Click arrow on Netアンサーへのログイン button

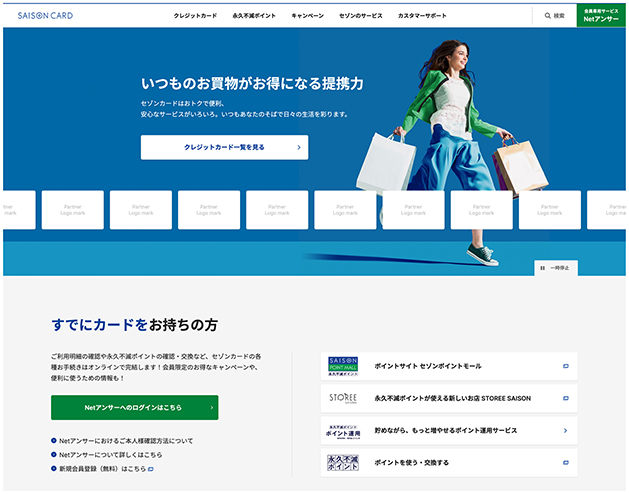[212, 407]
